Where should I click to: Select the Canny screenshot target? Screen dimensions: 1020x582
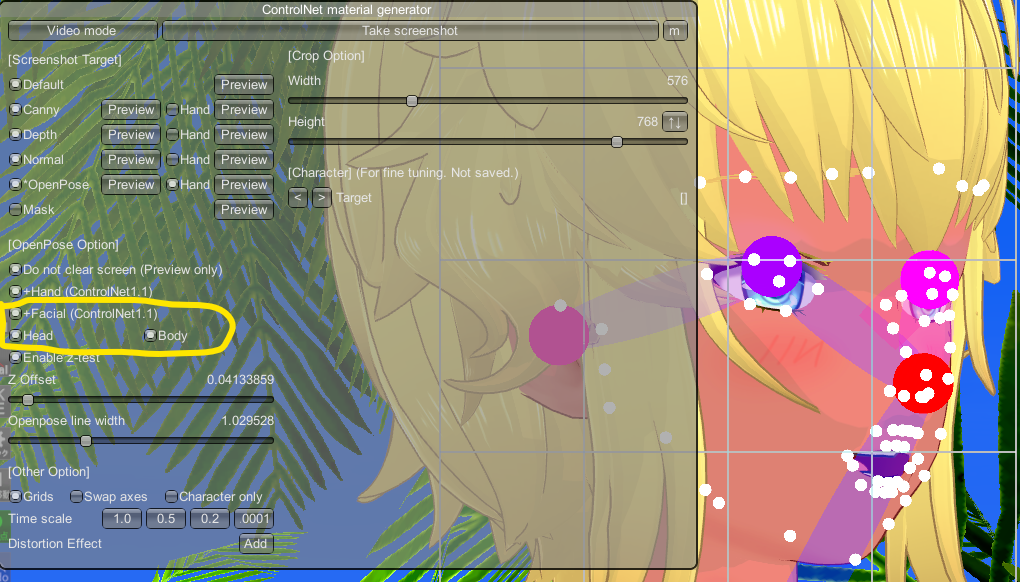pos(15,110)
